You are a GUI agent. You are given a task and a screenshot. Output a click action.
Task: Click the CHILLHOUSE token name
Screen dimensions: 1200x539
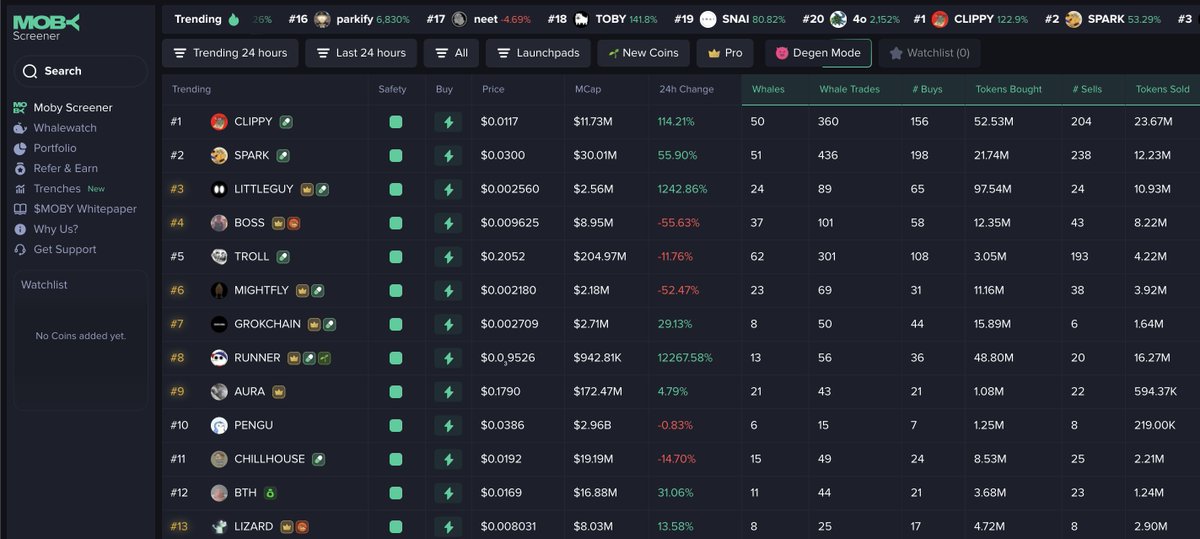click(269, 459)
